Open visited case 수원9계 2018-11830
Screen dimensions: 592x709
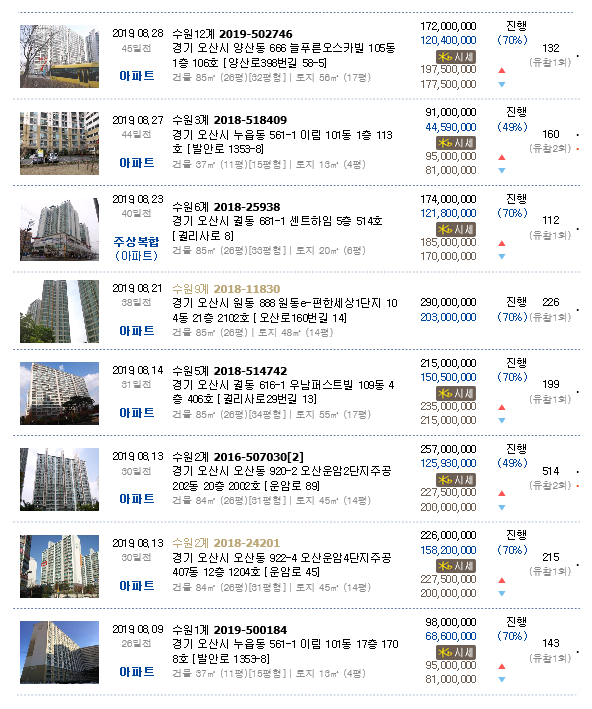click(x=226, y=289)
